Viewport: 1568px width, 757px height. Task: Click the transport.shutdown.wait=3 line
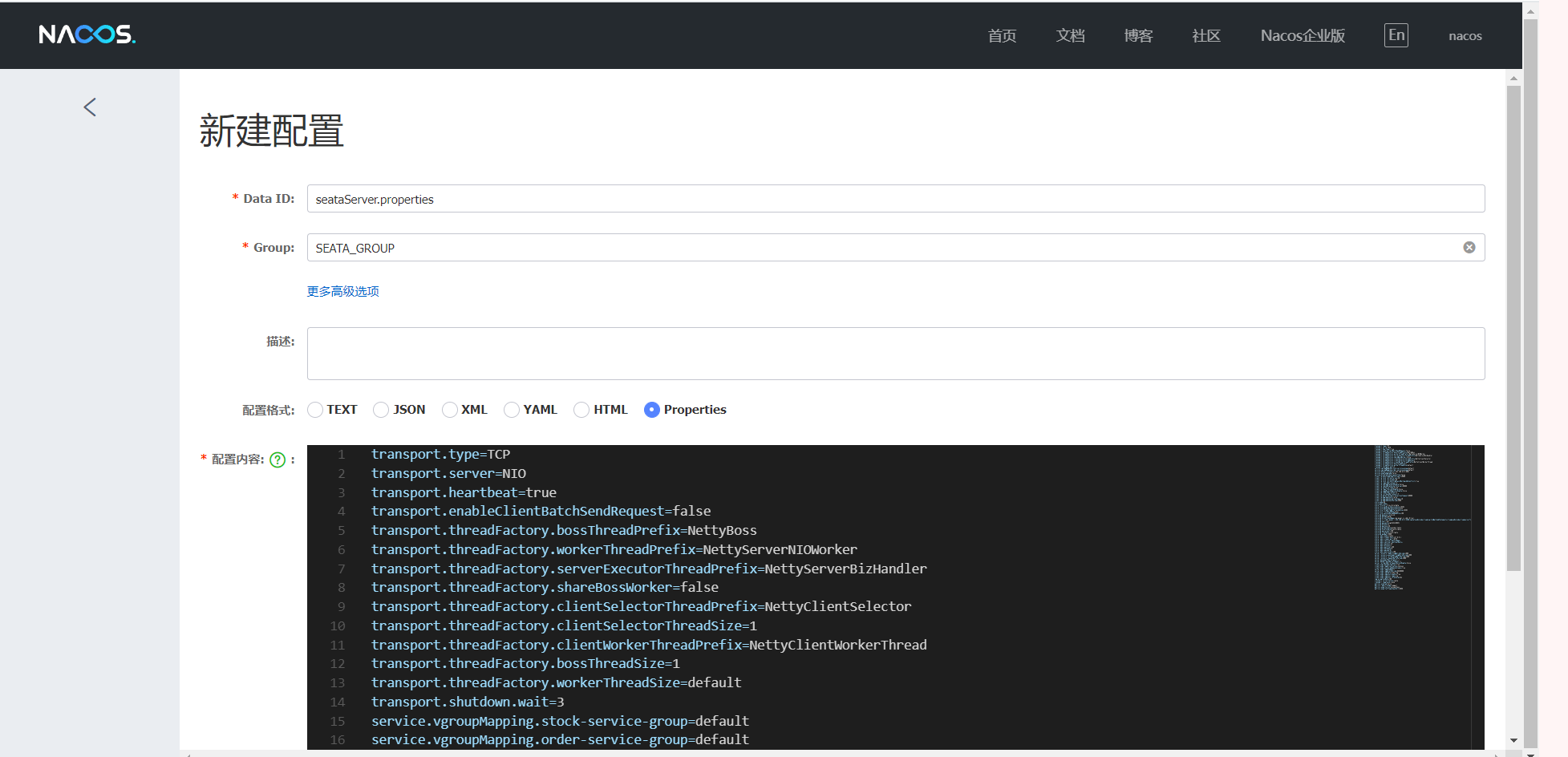468,702
